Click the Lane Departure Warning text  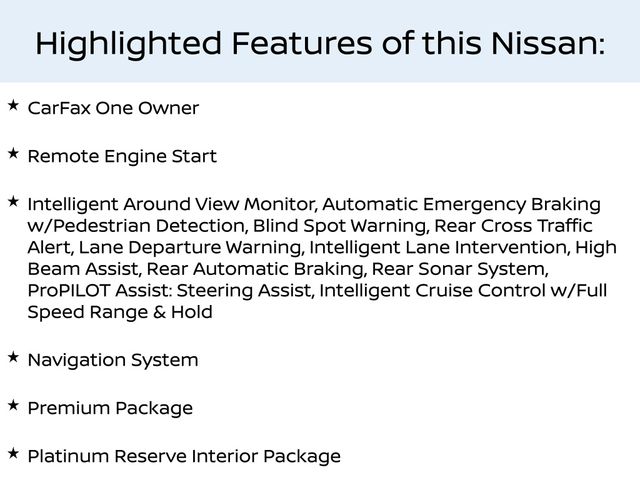tap(192, 248)
